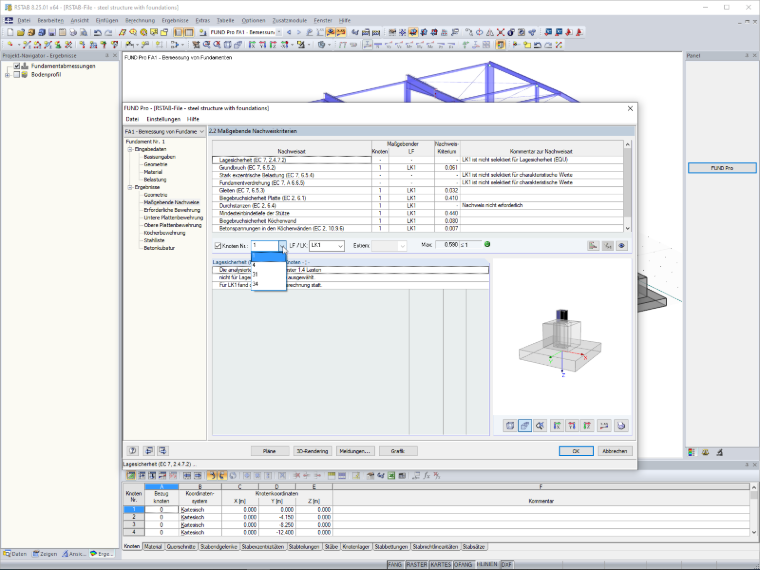This screenshot has width=760, height=570.
Task: Click the Save disk icon in main toolbar
Action: click(52, 32)
